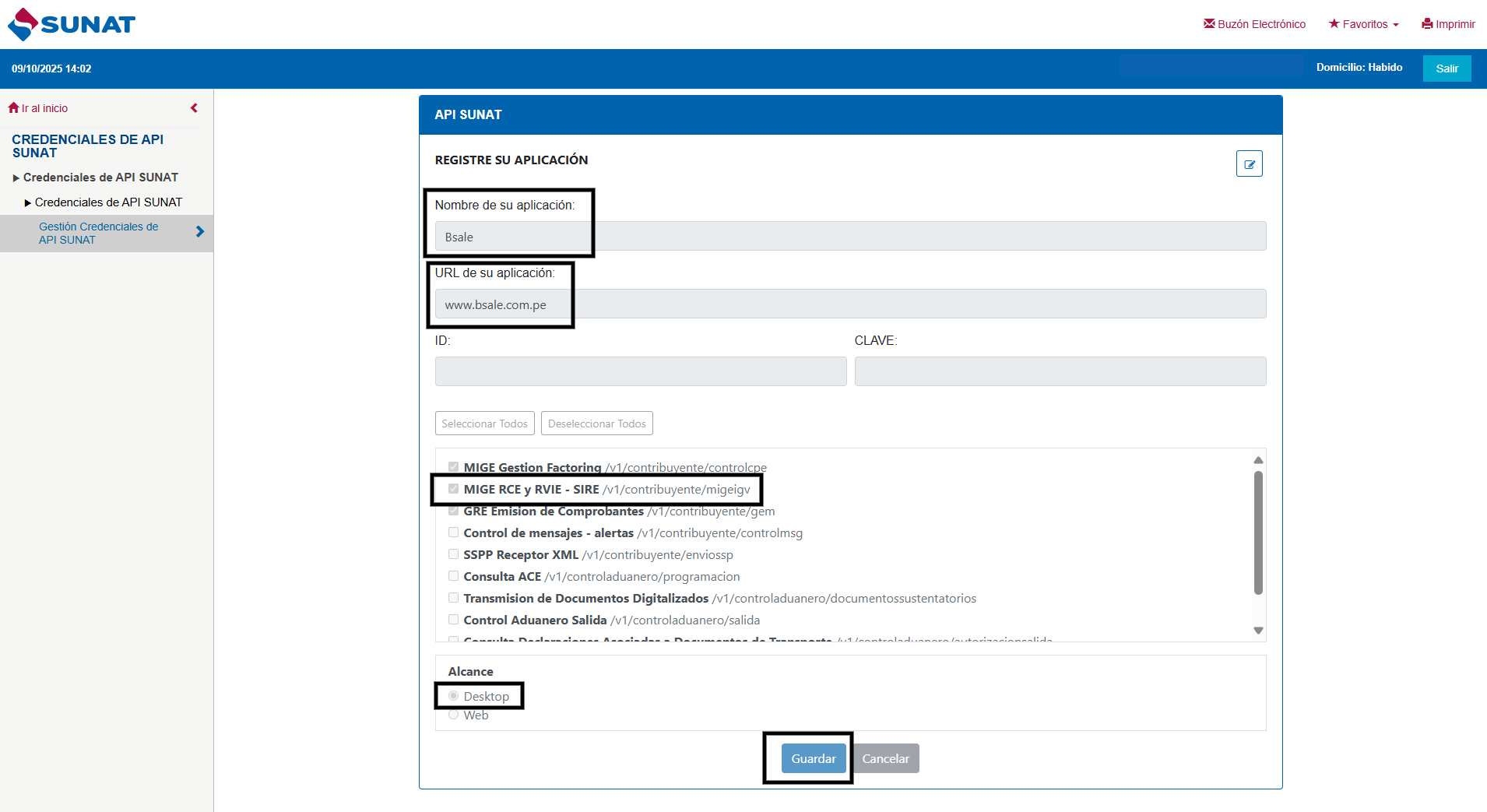Click the Nombre de su aplicación field
Viewport: 1487px width, 812px height.
point(850,236)
